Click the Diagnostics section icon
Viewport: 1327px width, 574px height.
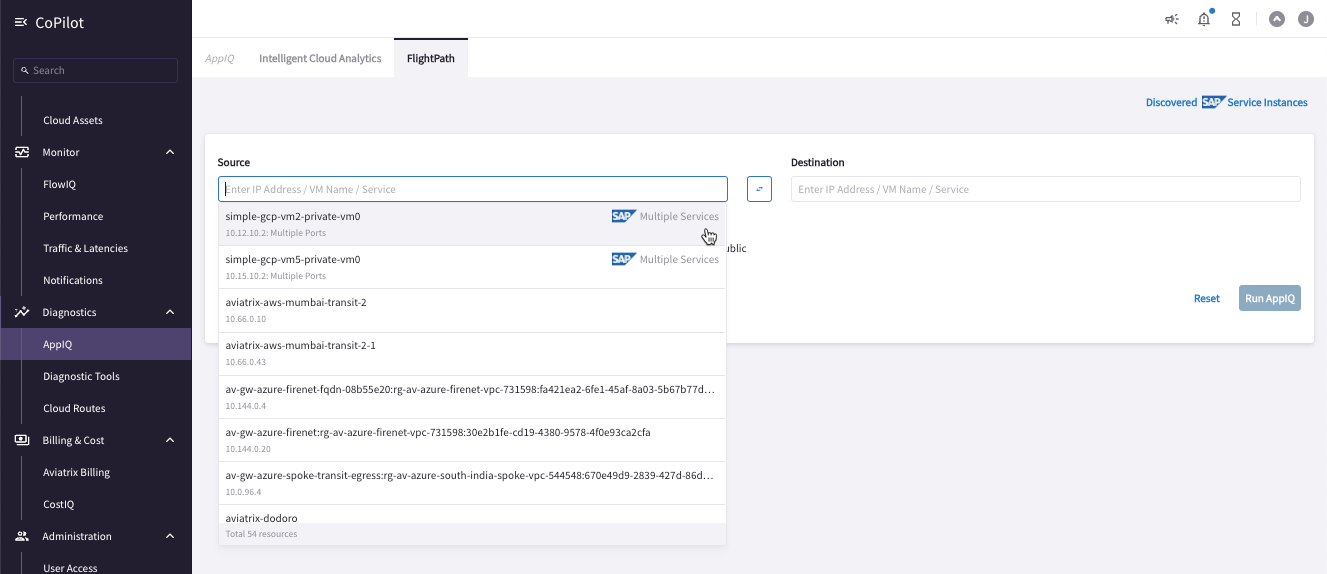[22, 312]
